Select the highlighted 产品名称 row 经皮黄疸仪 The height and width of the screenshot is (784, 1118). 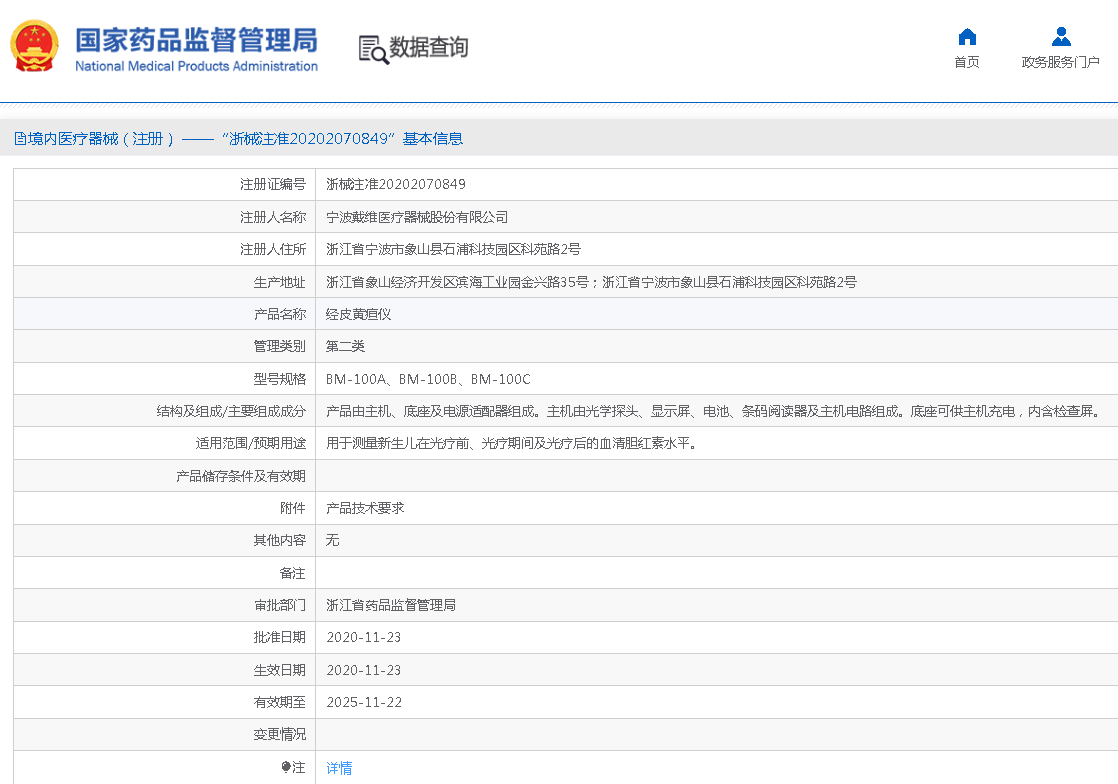click(x=359, y=314)
